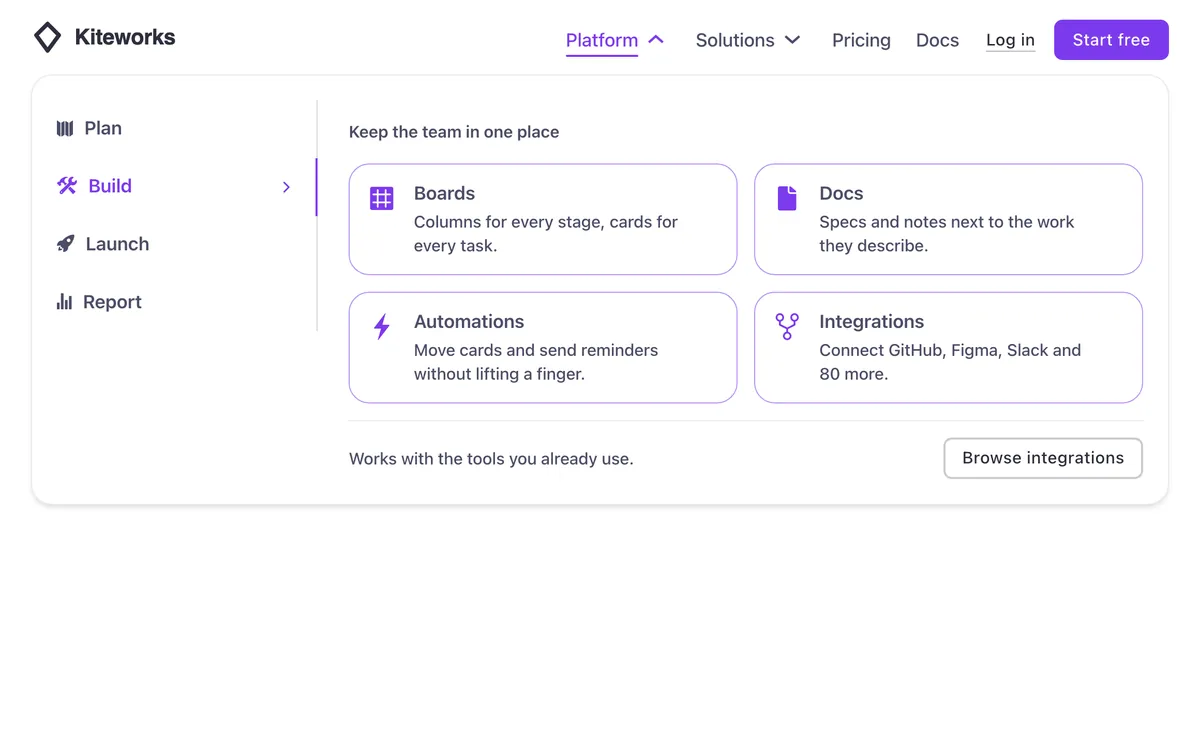This screenshot has width=1200, height=750.
Task: Open the Boards card title
Action: [444, 193]
